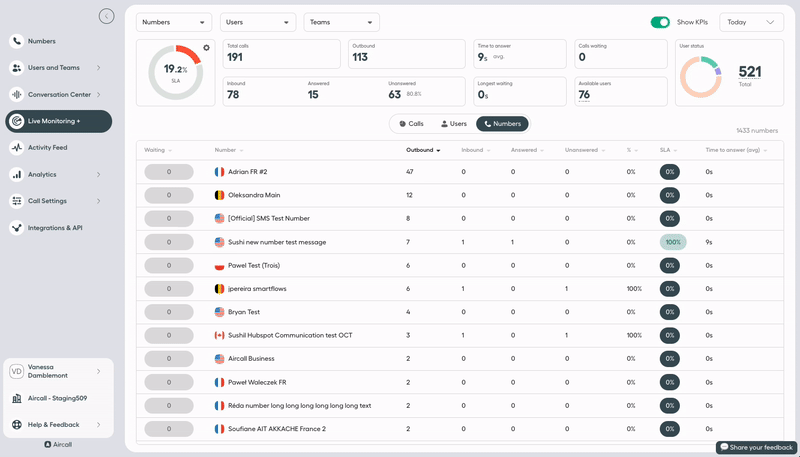Image resolution: width=800 pixels, height=457 pixels.
Task: Click the Analytics chart icon
Action: tap(17, 174)
